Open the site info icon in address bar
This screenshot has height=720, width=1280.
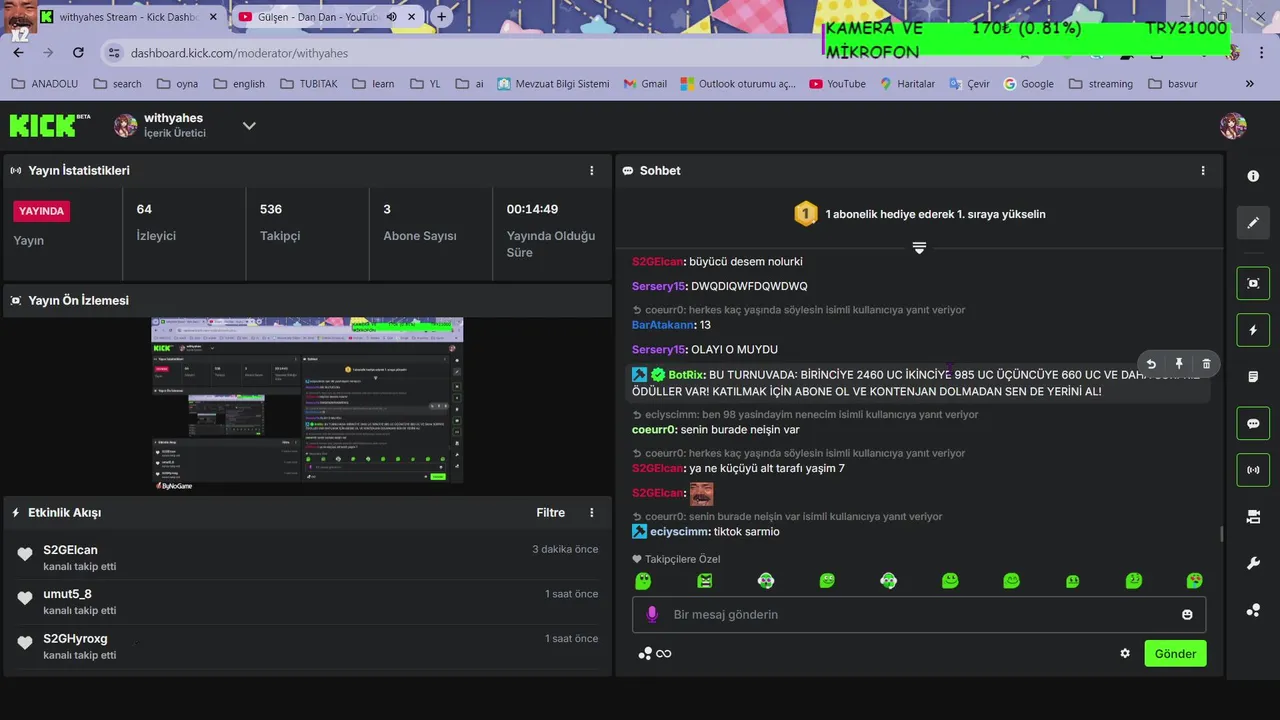pos(114,53)
